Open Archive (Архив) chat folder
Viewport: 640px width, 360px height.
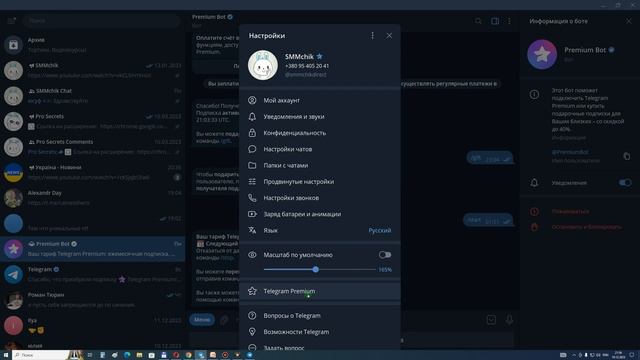click(x=93, y=45)
